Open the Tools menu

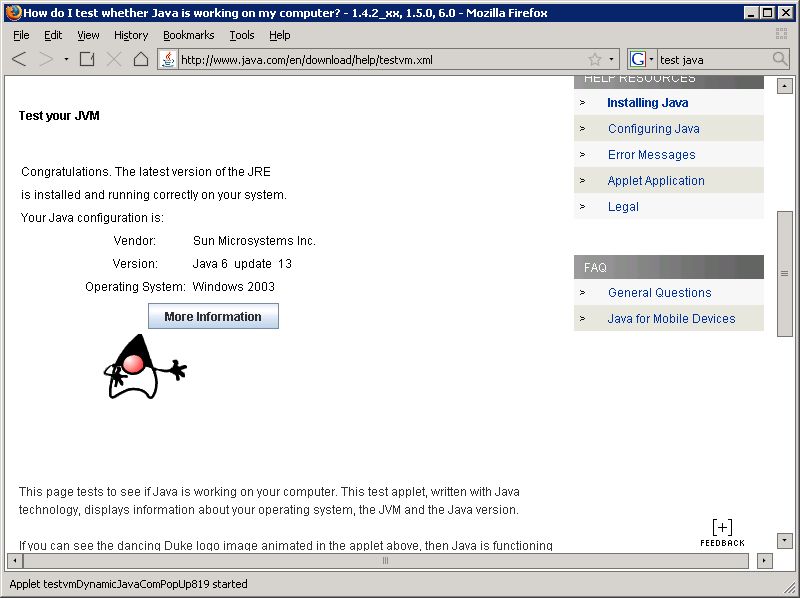click(240, 35)
